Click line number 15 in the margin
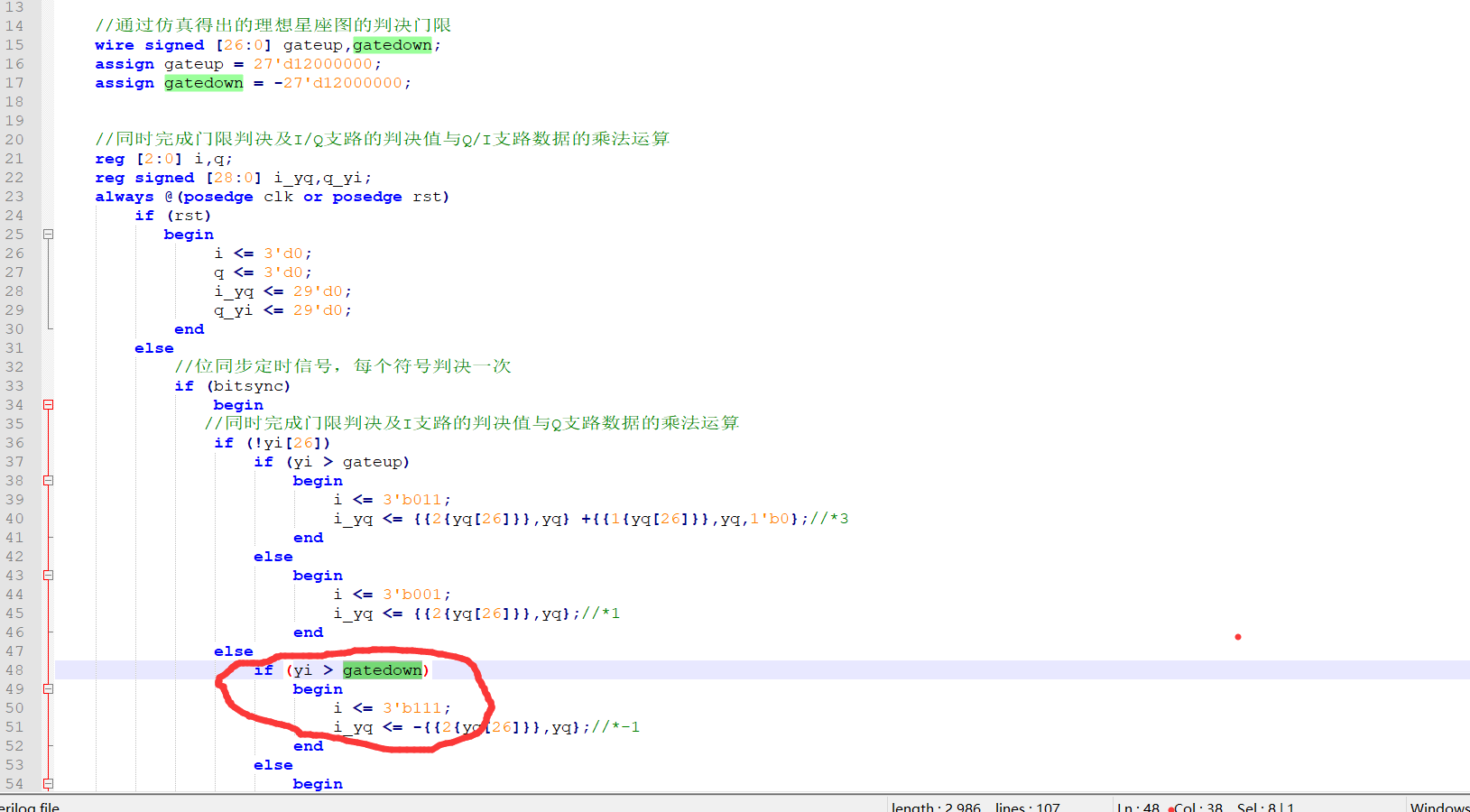 (x=14, y=45)
